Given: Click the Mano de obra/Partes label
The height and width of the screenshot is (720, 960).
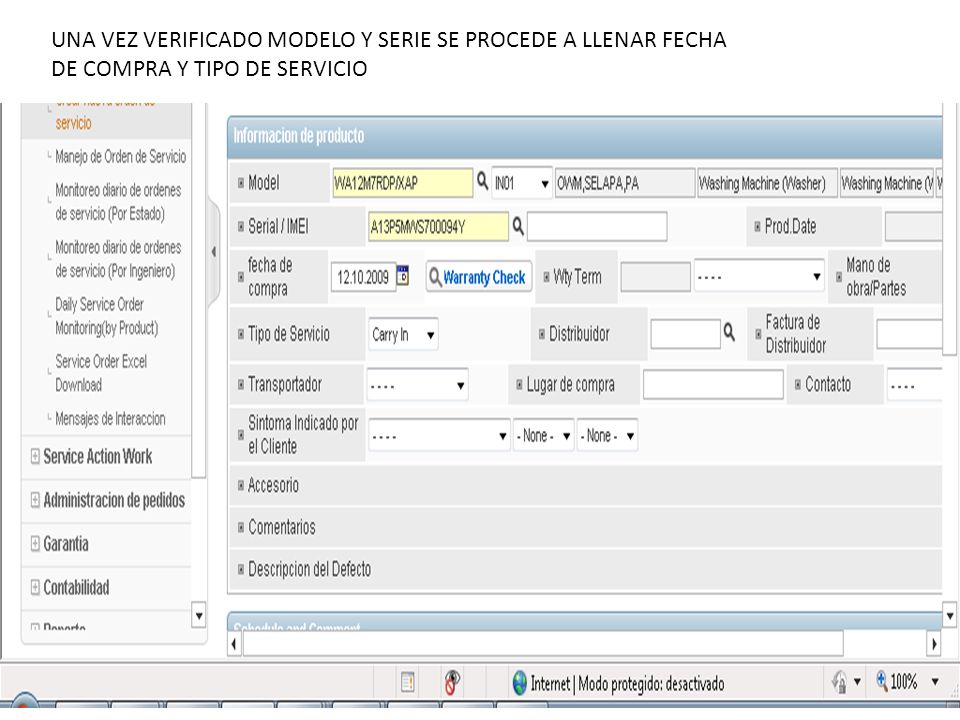Looking at the screenshot, I should 876,277.
